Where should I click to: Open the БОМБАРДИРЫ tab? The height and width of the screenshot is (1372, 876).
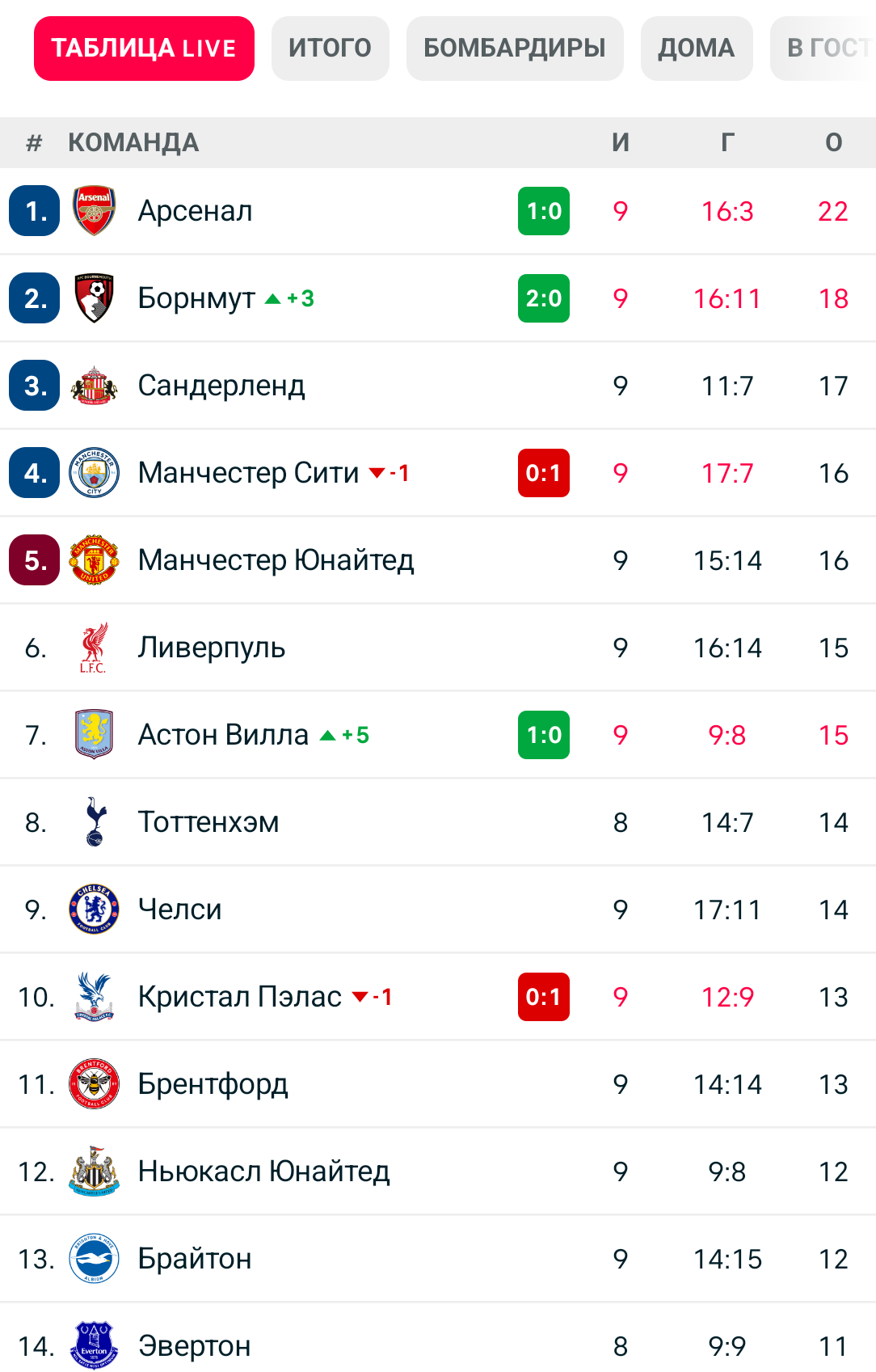515,49
